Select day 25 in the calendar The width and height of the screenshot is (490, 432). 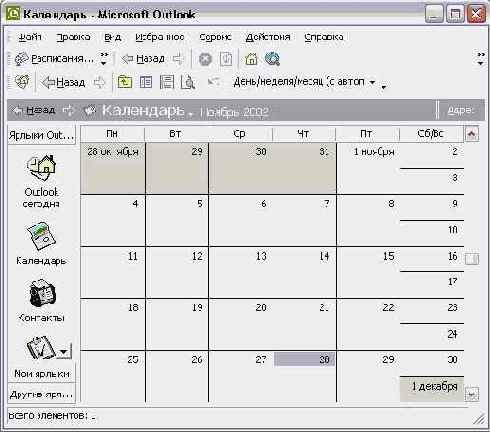tap(113, 377)
